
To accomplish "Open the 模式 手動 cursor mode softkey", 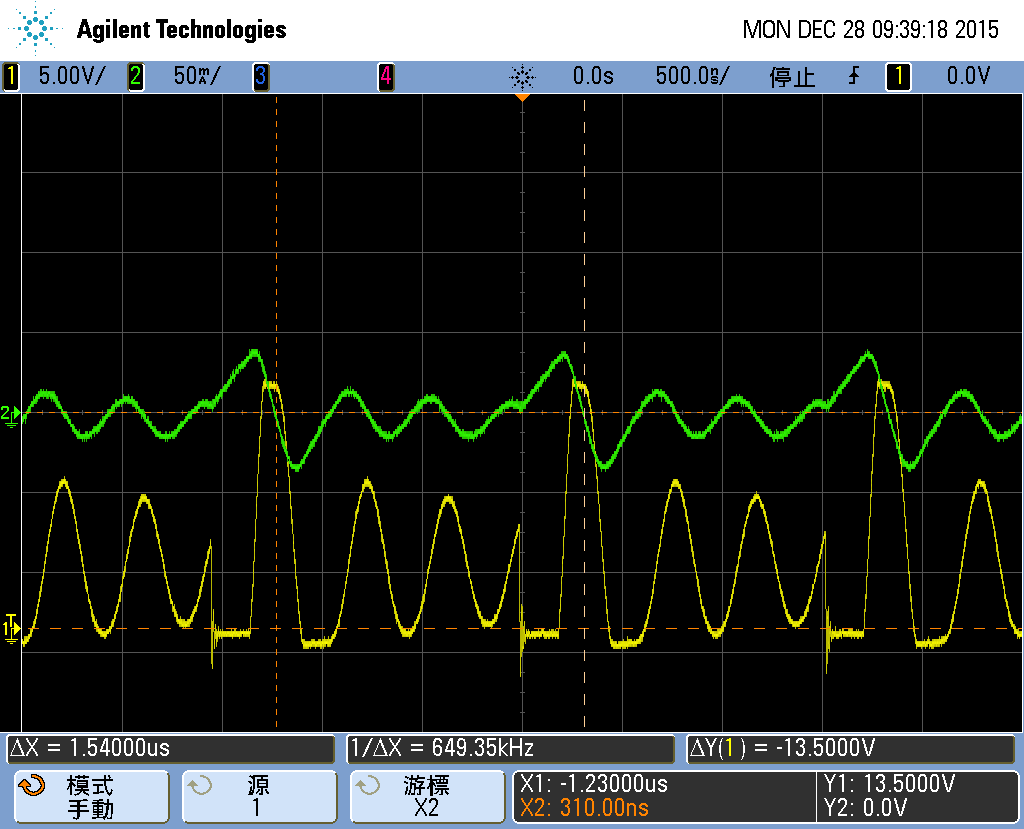I will [x=91, y=797].
